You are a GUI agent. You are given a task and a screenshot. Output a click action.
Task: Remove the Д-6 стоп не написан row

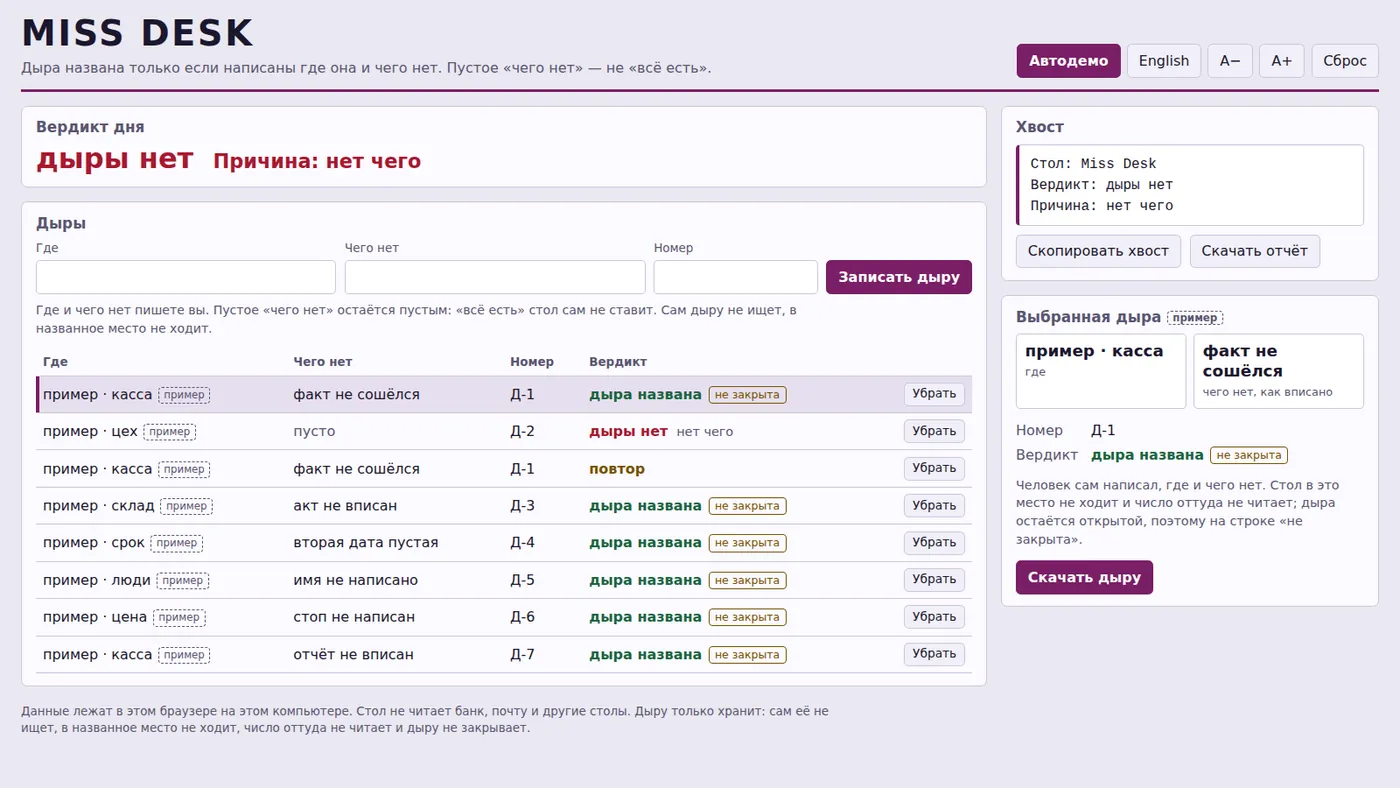[x=934, y=617]
